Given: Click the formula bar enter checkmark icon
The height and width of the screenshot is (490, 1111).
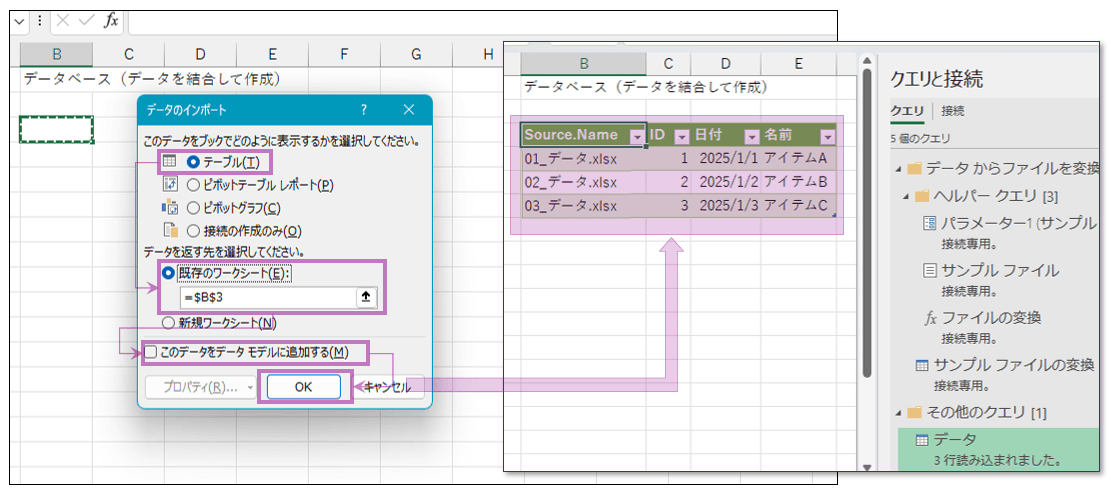Looking at the screenshot, I should (86, 21).
